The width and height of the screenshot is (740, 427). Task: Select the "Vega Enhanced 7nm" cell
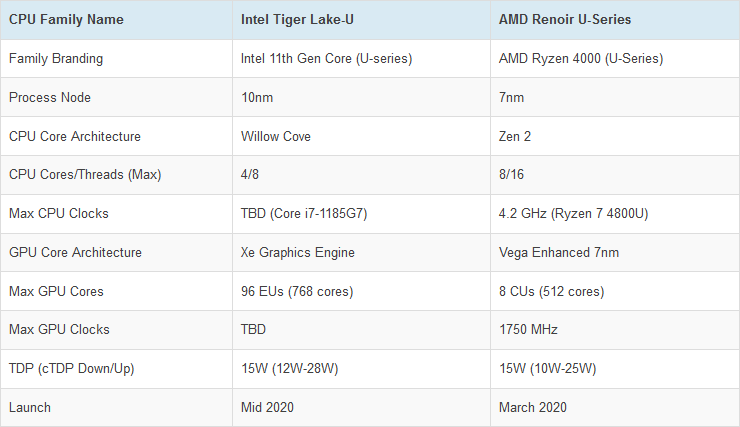(558, 252)
